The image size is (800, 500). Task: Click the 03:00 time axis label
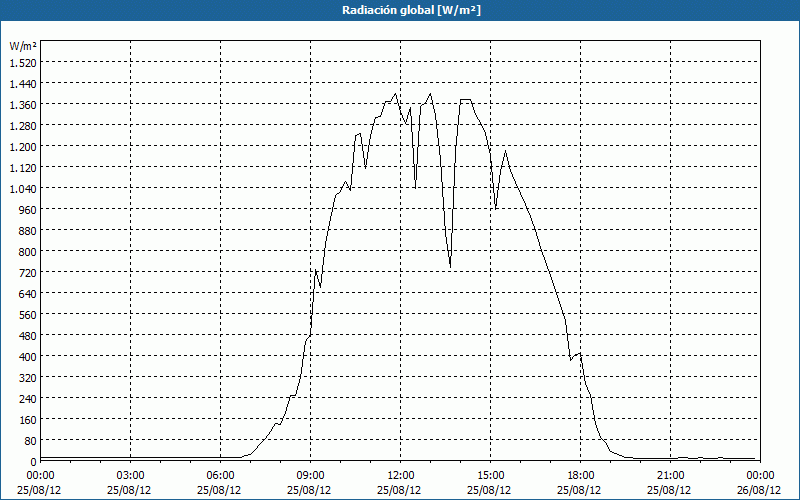[130, 476]
